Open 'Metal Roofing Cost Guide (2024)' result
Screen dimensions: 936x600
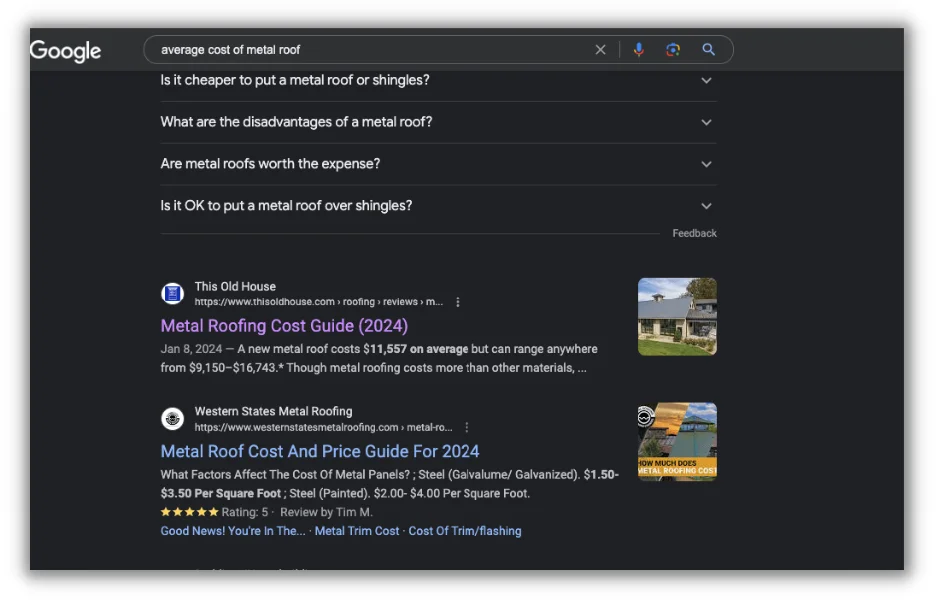point(284,326)
